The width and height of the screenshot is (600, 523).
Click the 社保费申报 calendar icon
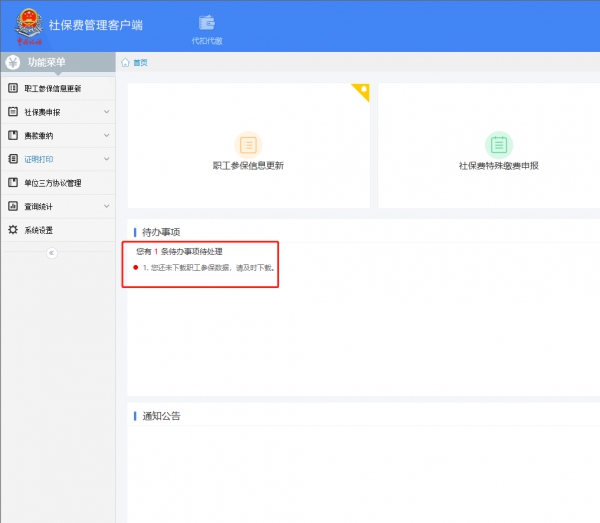[13, 112]
